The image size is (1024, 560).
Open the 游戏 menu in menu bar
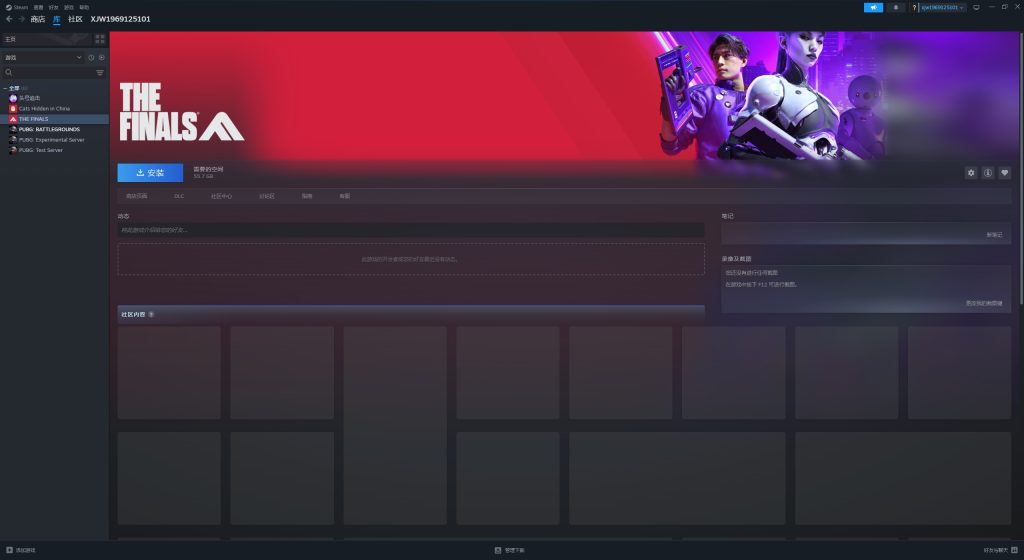69,7
